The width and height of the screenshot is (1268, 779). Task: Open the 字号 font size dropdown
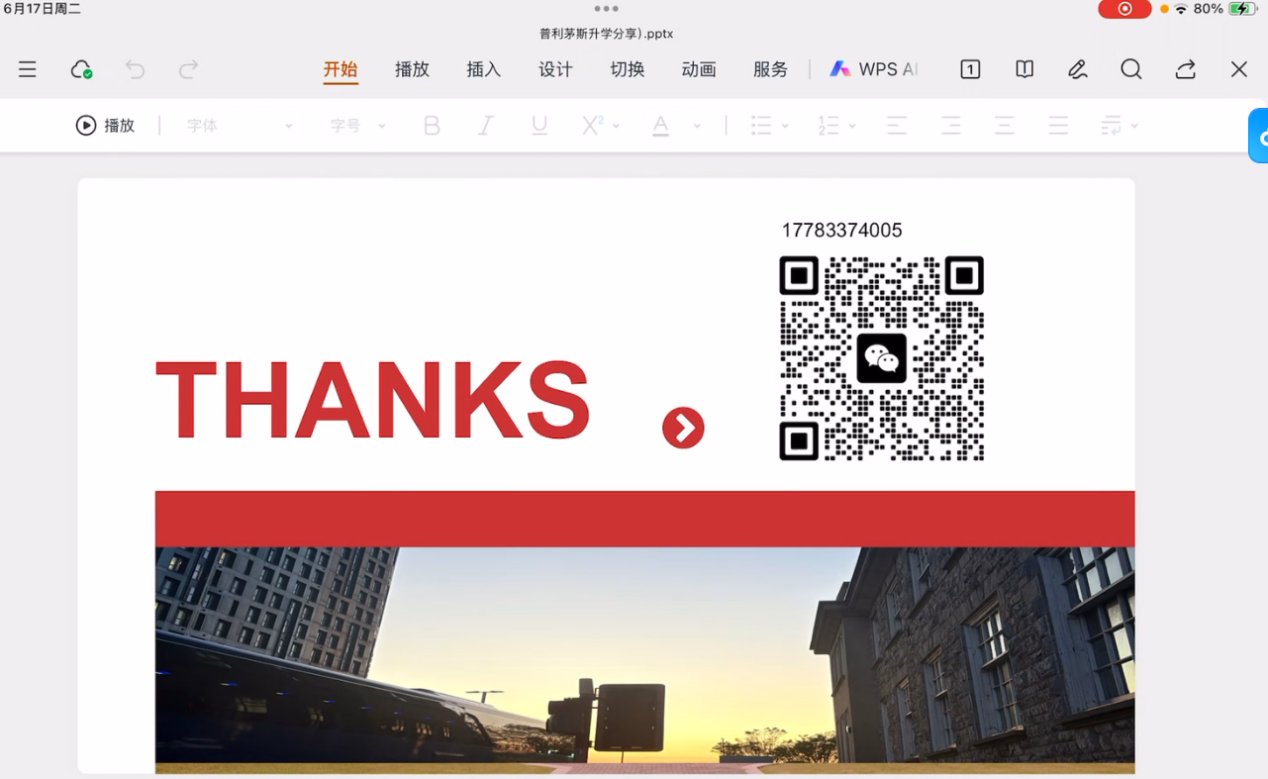pos(358,126)
